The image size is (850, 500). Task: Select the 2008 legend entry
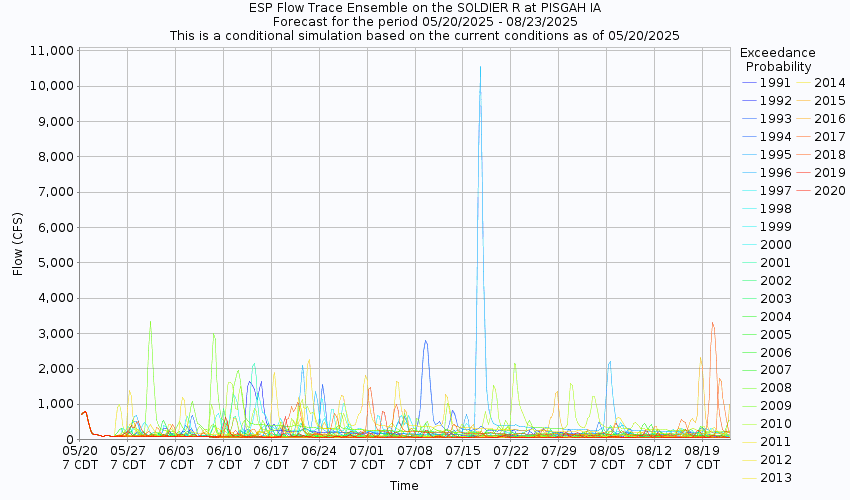pyautogui.click(x=767, y=388)
